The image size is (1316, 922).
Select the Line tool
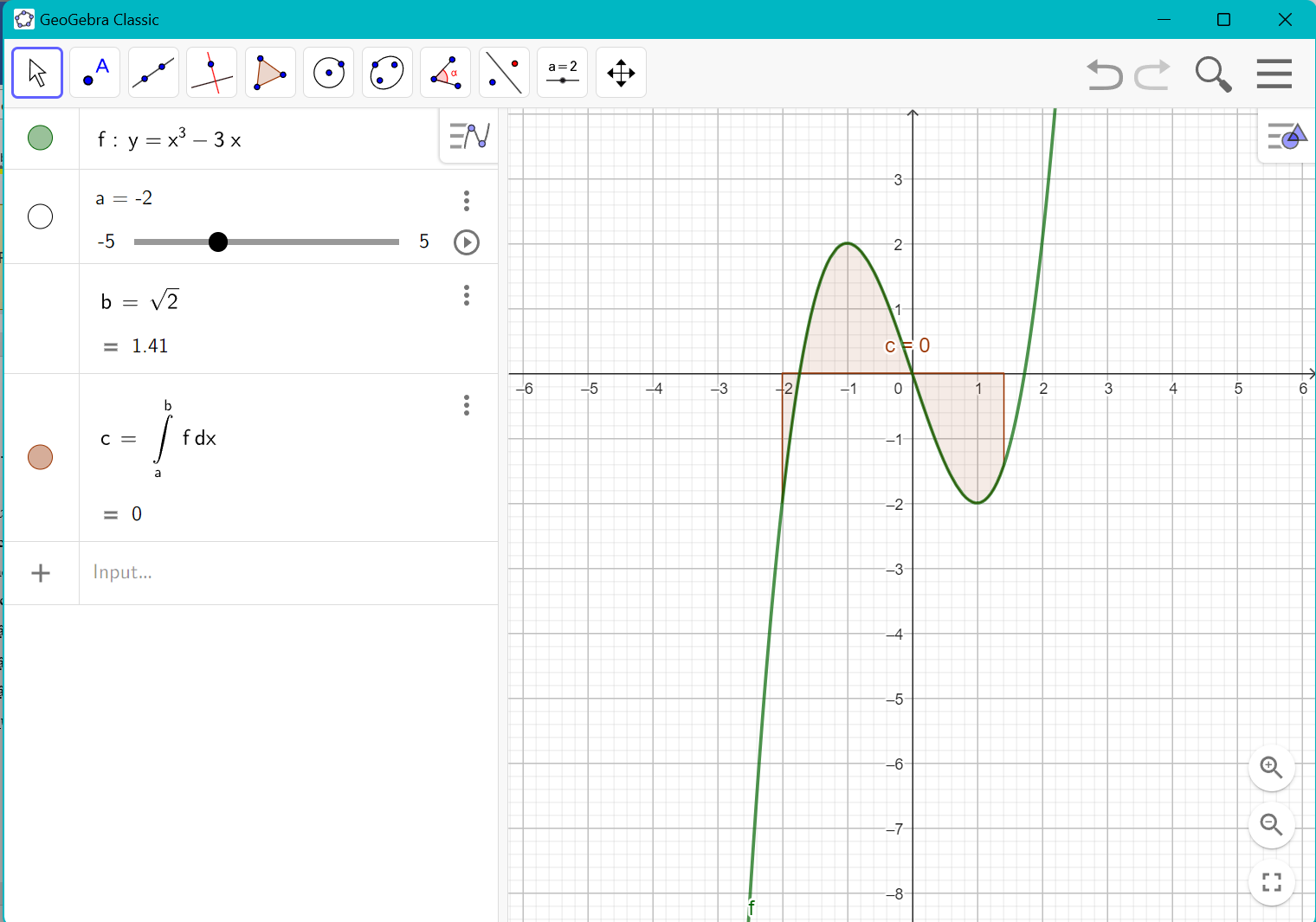[x=153, y=73]
